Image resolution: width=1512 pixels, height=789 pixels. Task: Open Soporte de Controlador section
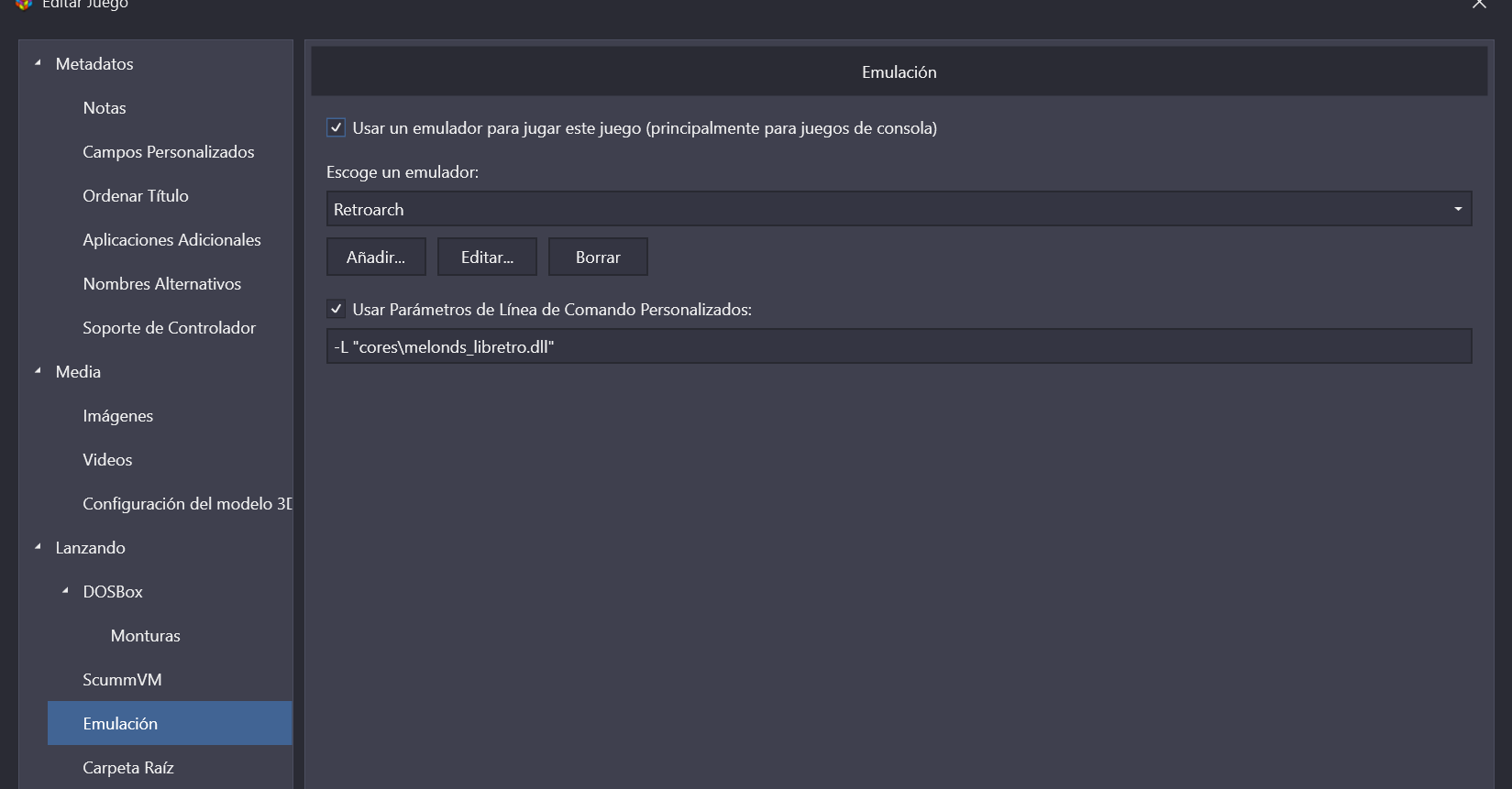(x=169, y=328)
